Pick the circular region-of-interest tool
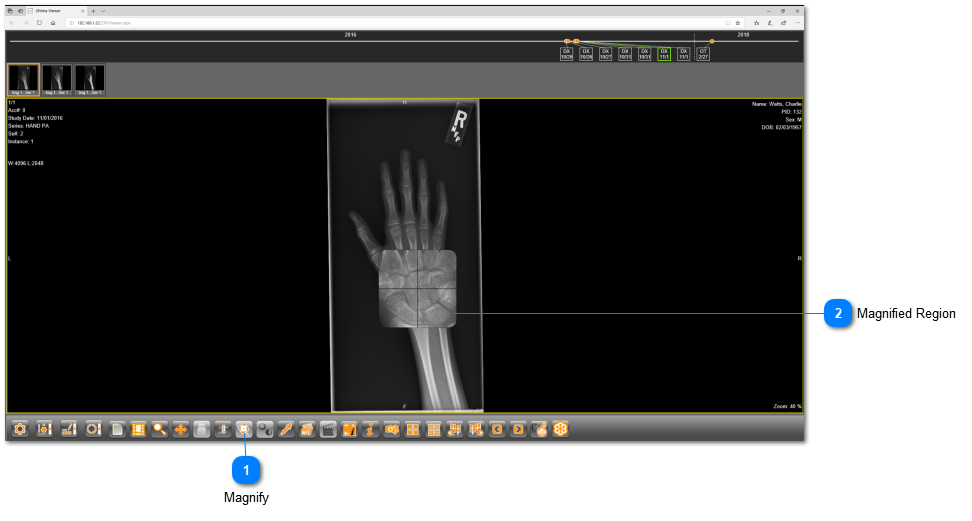972x521 pixels. [93, 429]
